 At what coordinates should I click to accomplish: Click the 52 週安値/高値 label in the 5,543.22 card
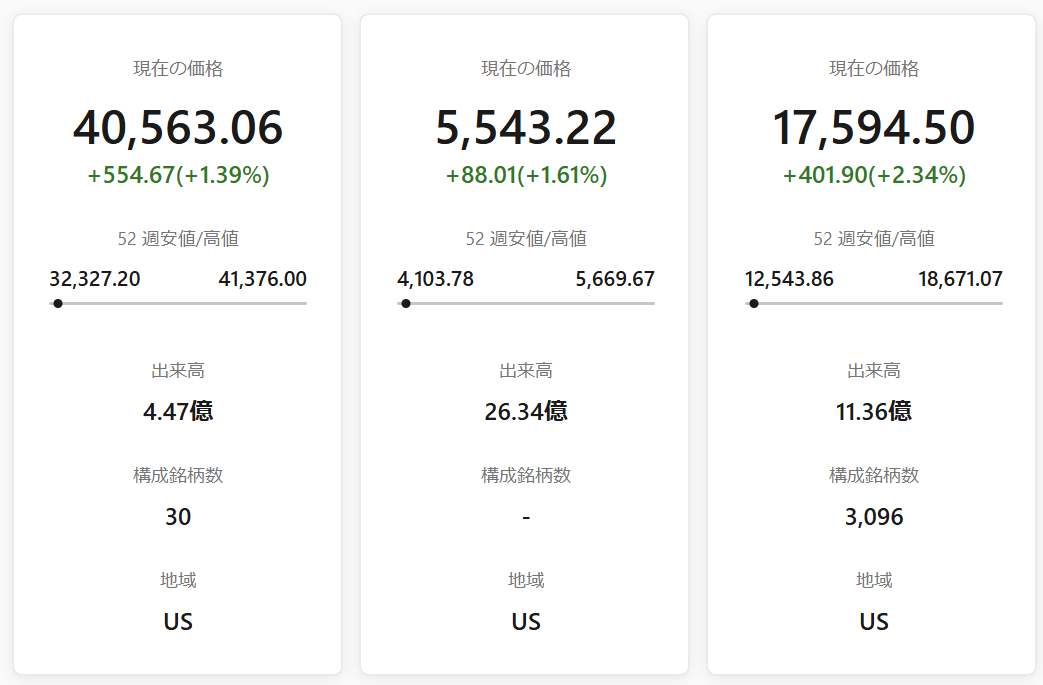tap(525, 239)
